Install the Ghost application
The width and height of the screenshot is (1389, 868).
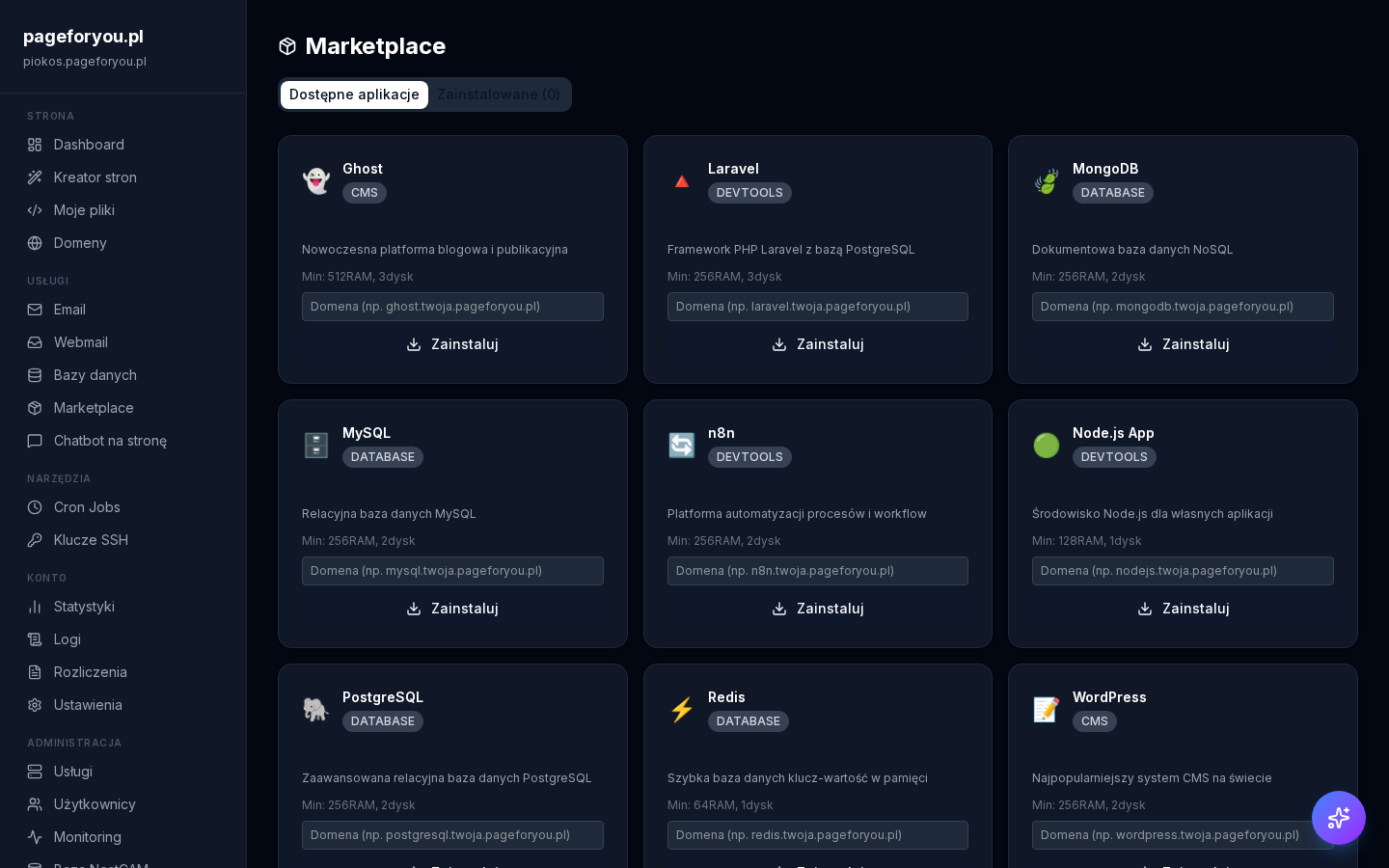coord(452,344)
